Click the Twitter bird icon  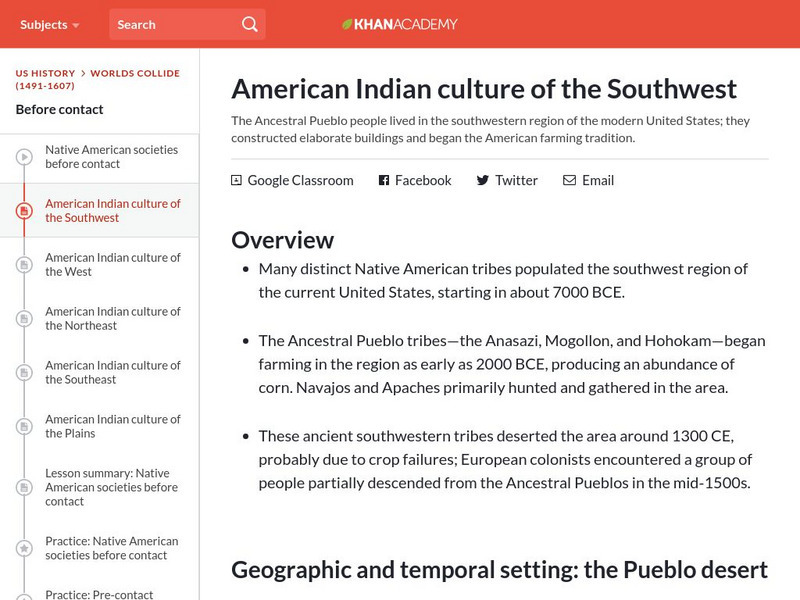482,181
